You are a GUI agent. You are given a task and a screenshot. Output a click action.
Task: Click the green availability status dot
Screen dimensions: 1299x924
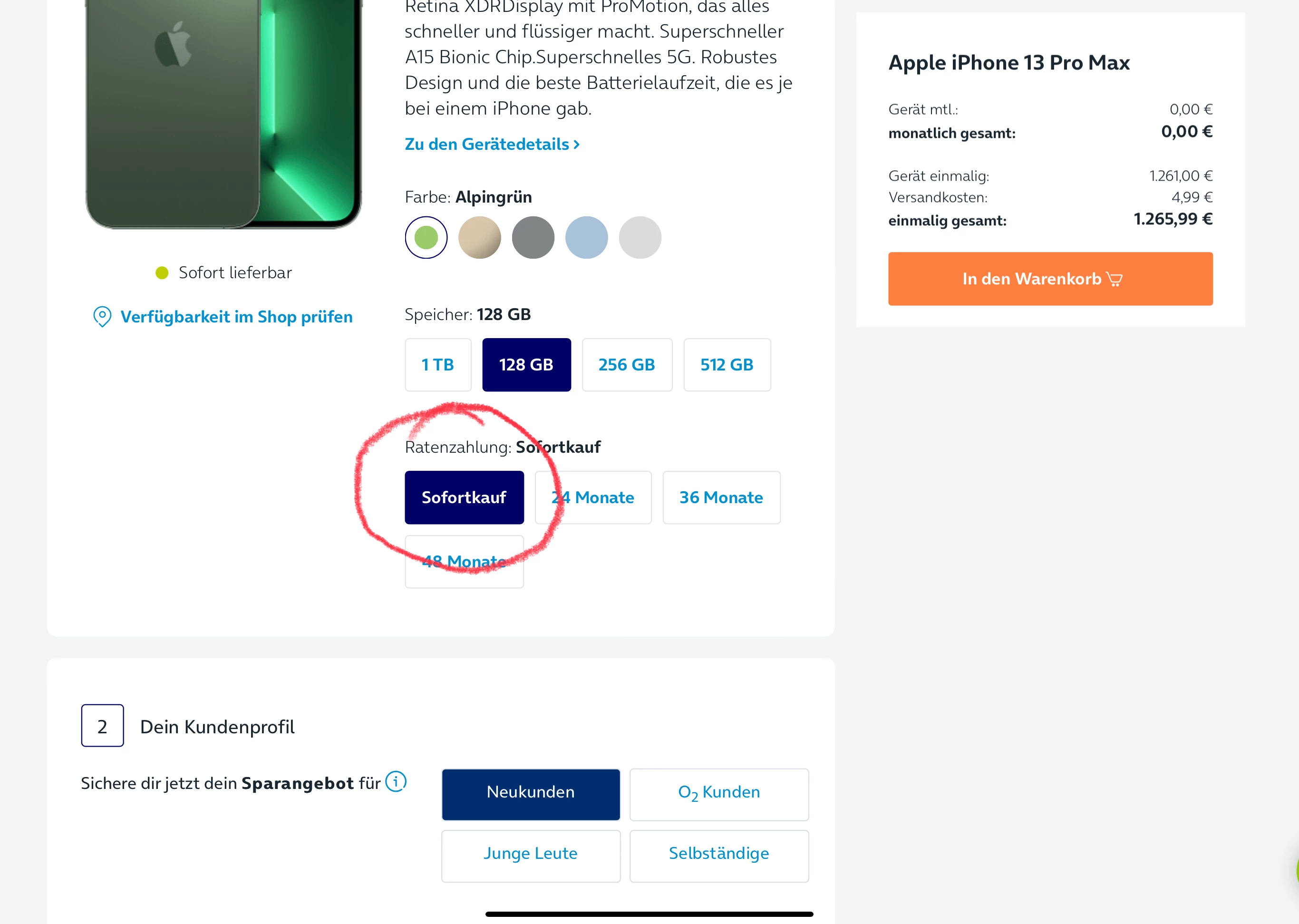coord(162,272)
